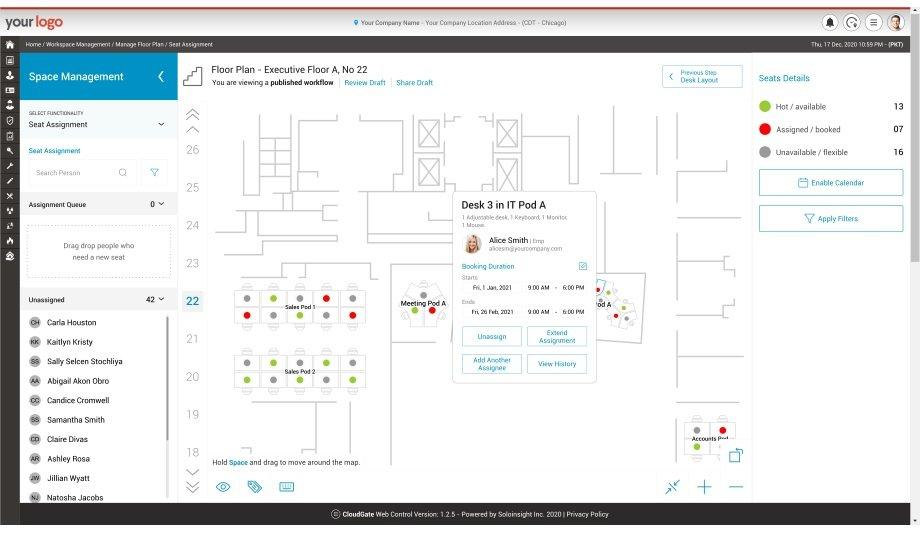Click the tags icon below map
The image size is (920, 533).
(255, 487)
